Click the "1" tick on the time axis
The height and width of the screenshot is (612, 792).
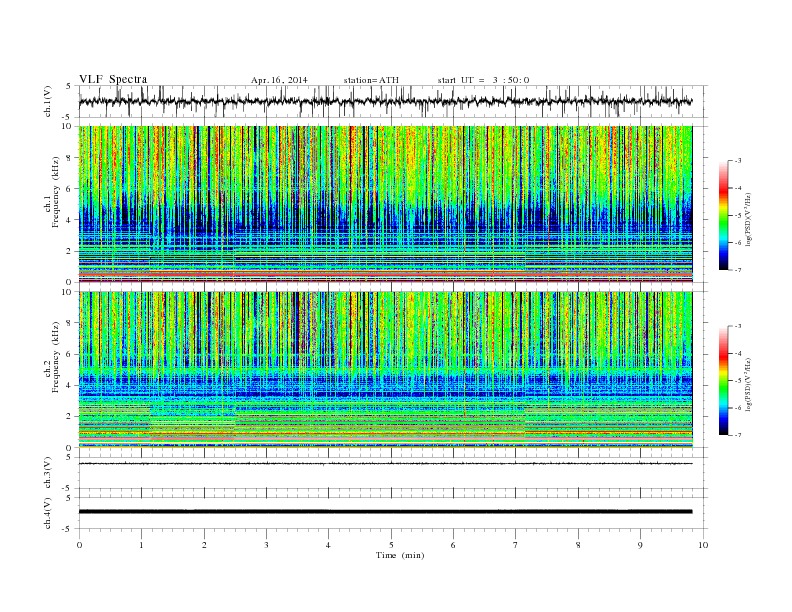[x=141, y=545]
